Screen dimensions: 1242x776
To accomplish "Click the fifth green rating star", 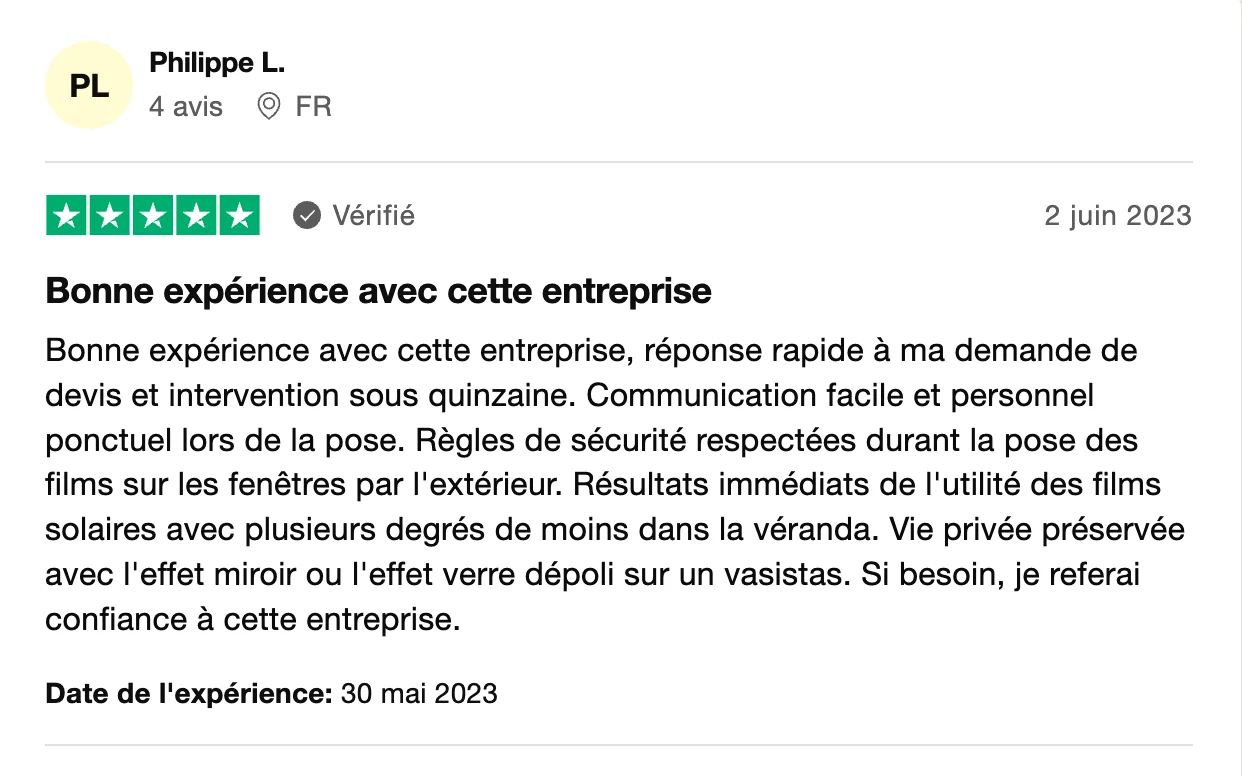I will pyautogui.click(x=239, y=216).
